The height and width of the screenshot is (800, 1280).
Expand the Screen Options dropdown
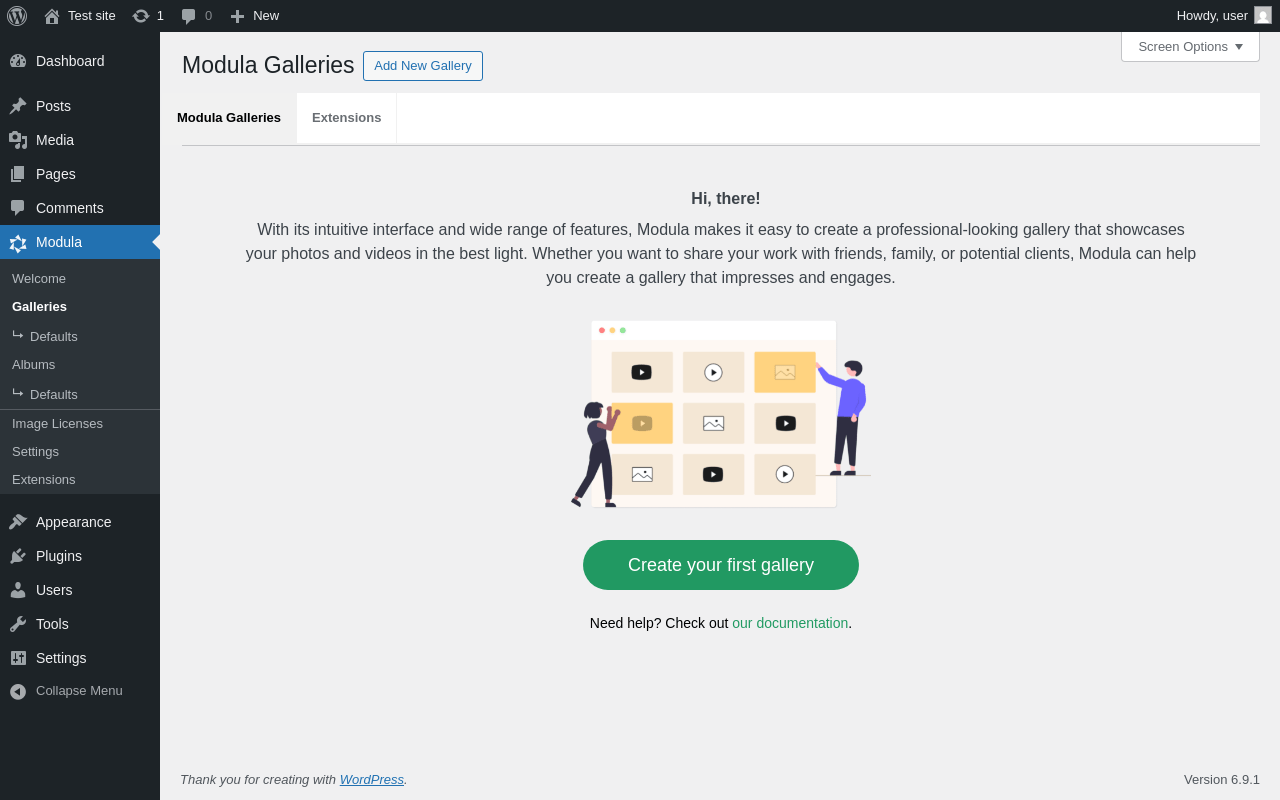pos(1190,46)
